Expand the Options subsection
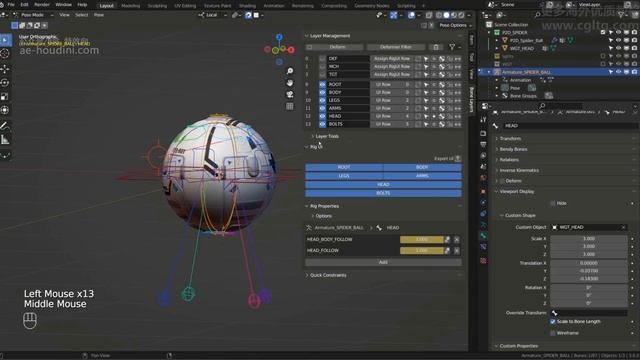The width and height of the screenshot is (640, 360). [x=323, y=216]
